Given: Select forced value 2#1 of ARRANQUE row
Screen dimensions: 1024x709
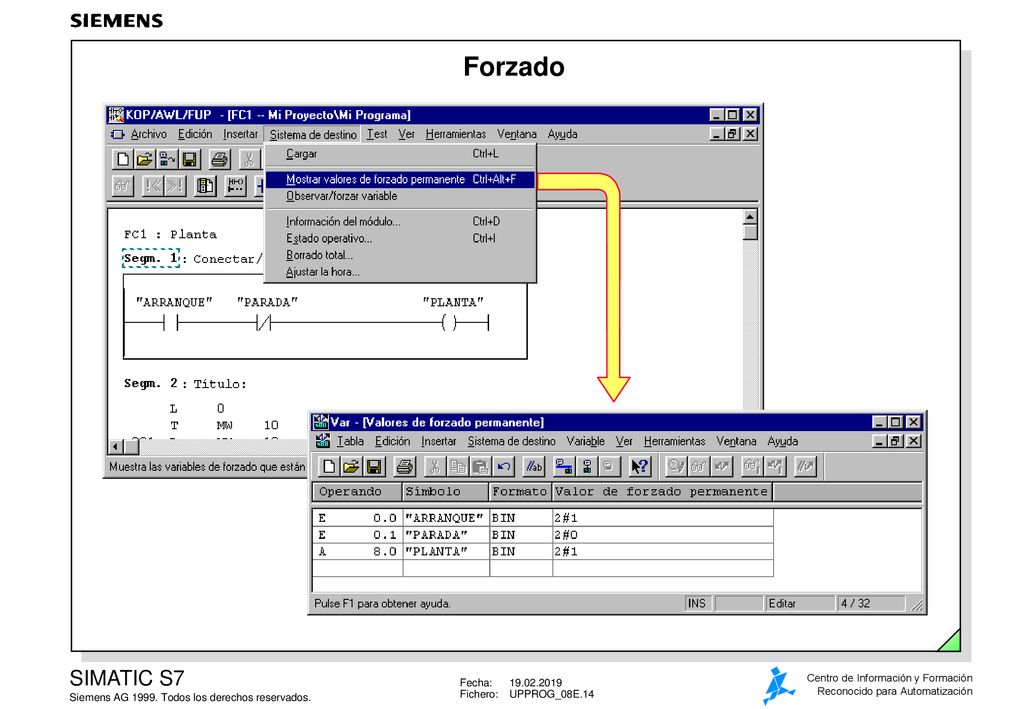Looking at the screenshot, I should (x=663, y=518).
